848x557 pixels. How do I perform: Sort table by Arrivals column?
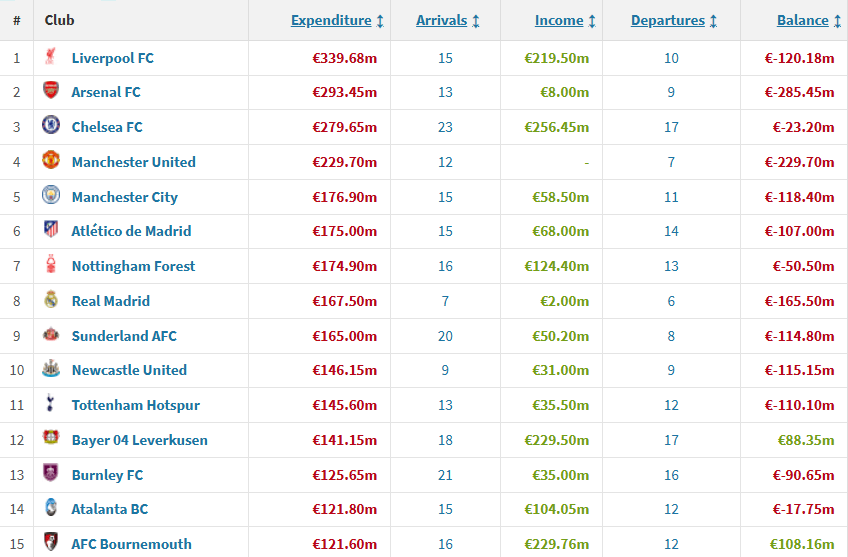pos(441,20)
